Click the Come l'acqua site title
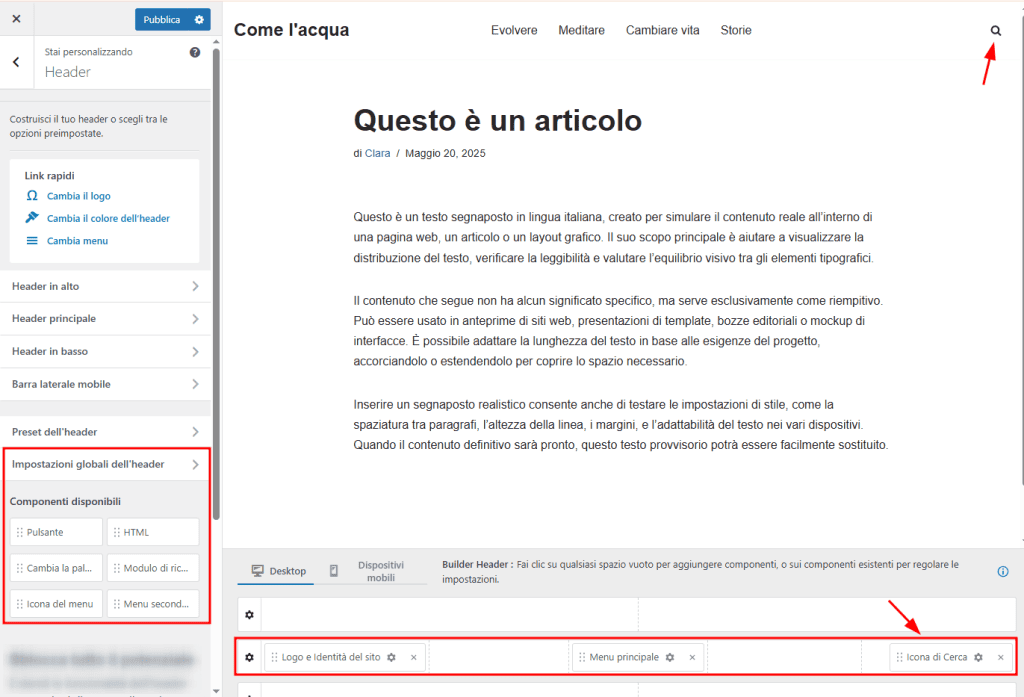This screenshot has height=697, width=1024. point(291,30)
